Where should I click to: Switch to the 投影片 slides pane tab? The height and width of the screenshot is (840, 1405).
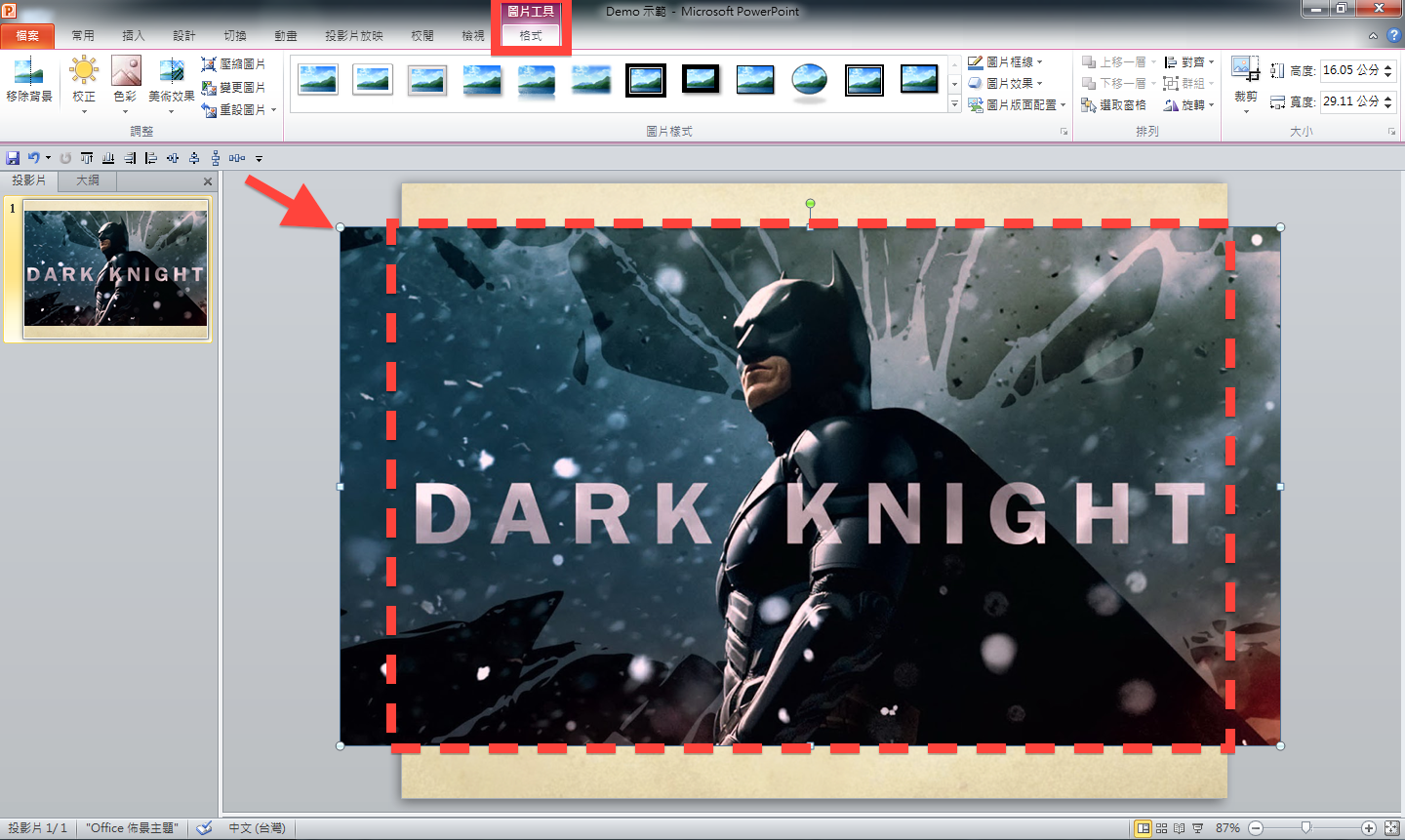(x=29, y=180)
